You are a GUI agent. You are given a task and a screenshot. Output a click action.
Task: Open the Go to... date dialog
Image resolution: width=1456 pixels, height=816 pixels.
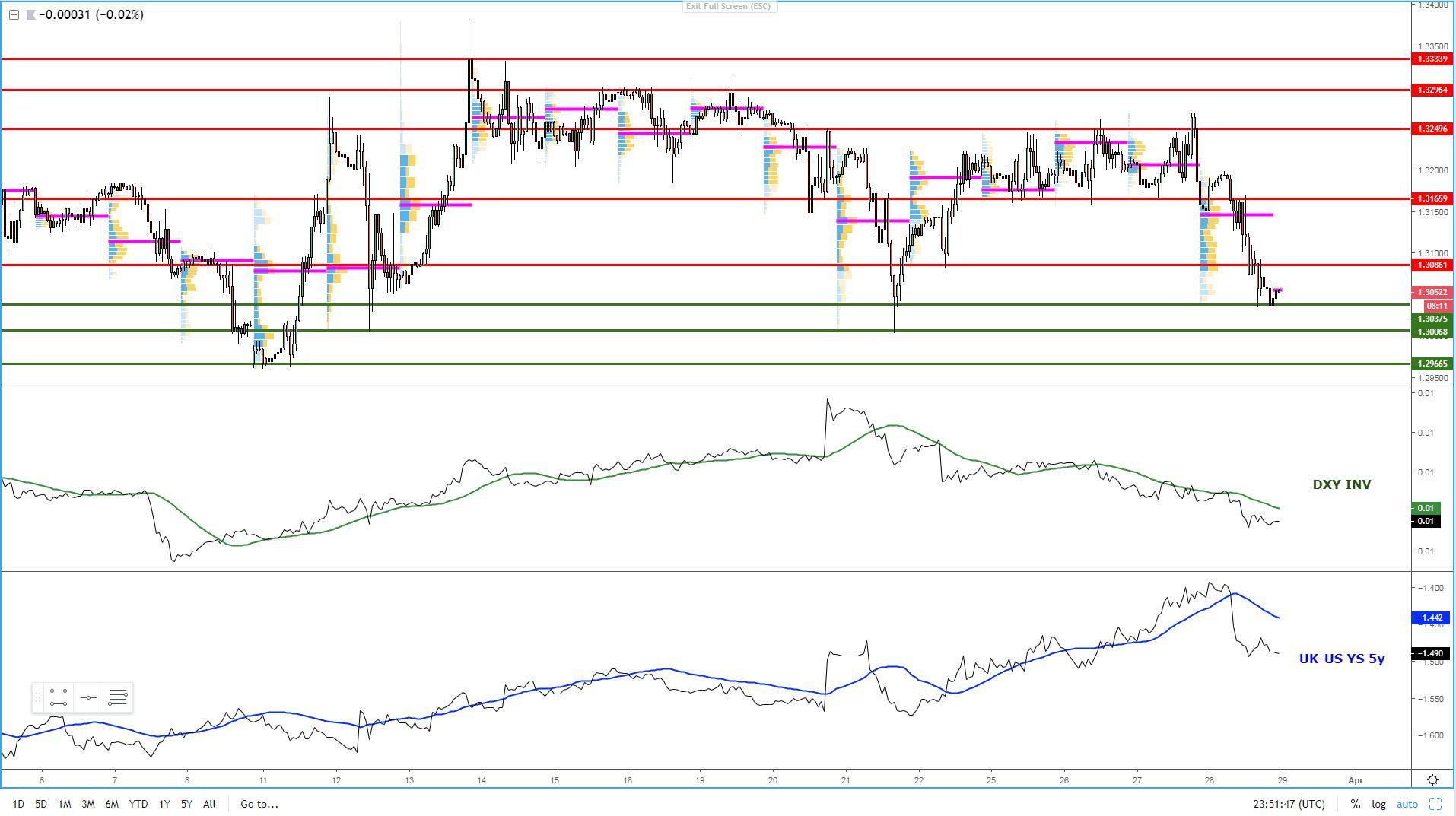point(259,804)
